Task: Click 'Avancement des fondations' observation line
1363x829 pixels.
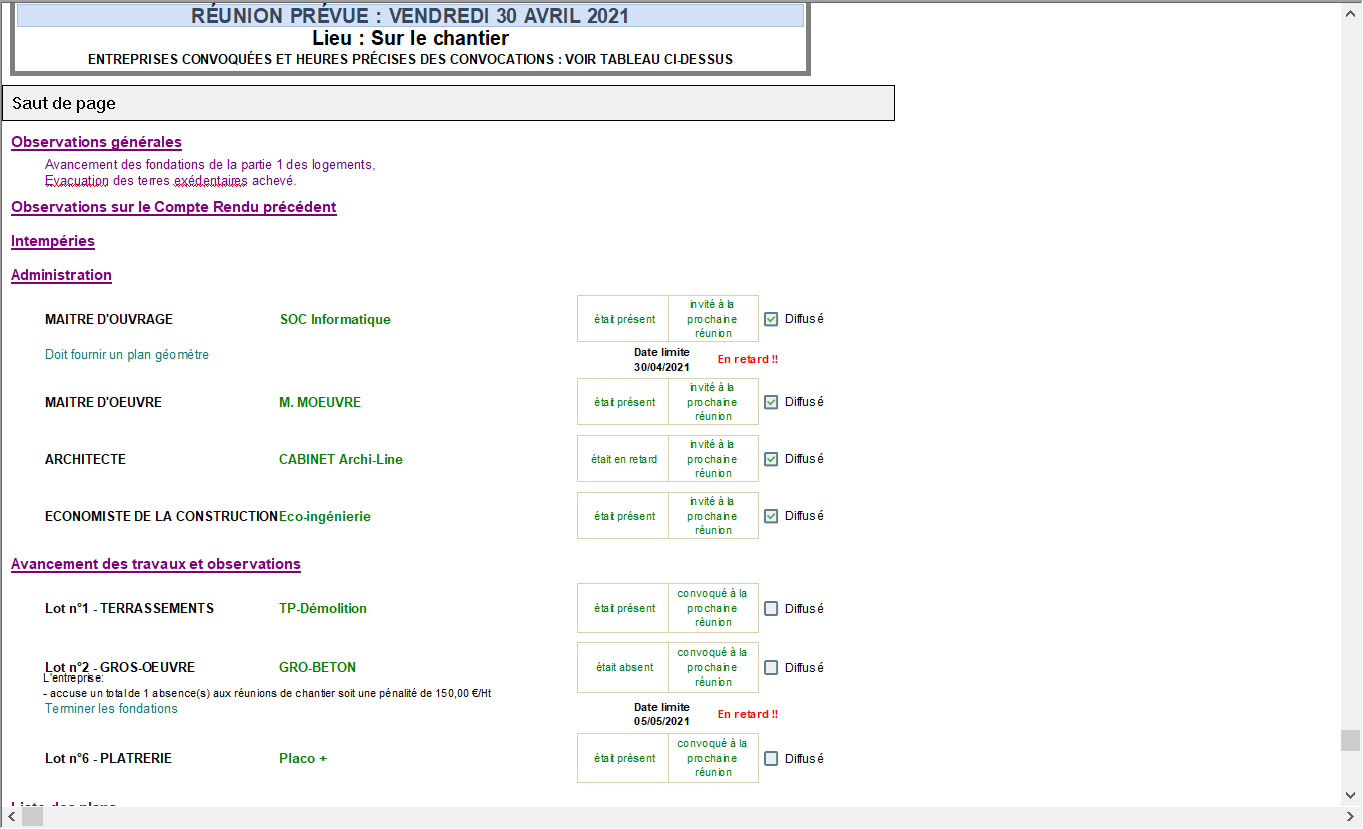Action: [210, 165]
